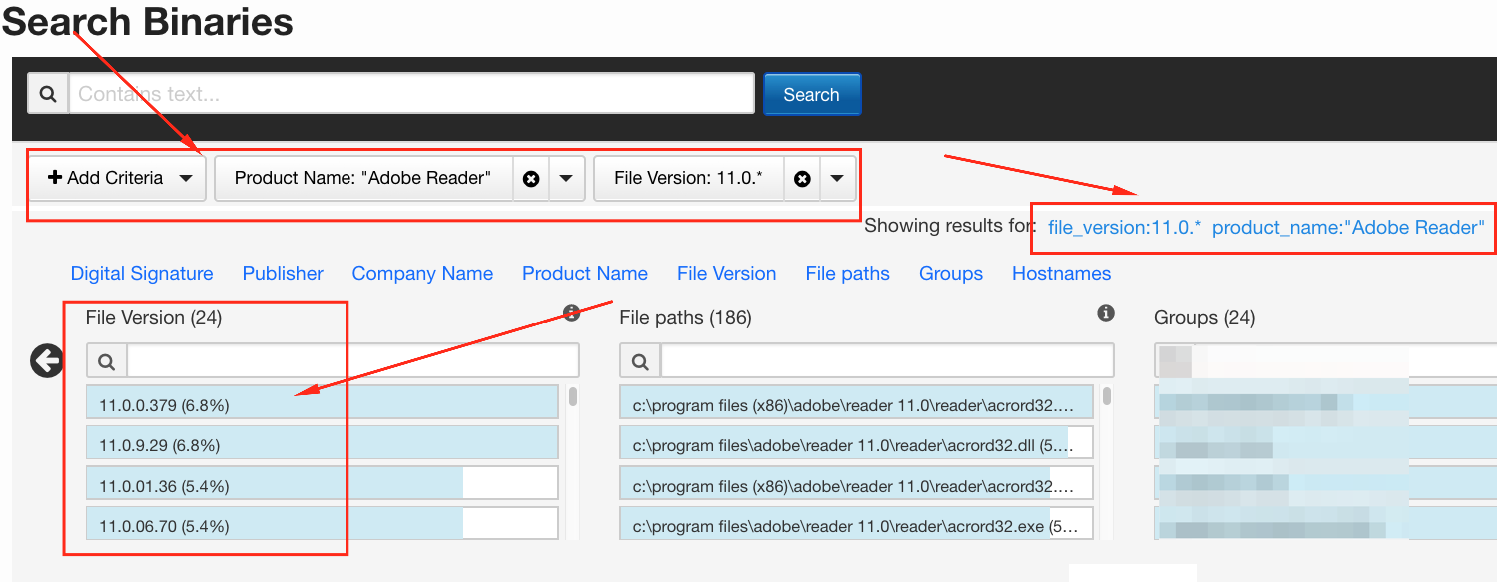The width and height of the screenshot is (1497, 582).
Task: Remove the File Version 11.0.* criteria
Action: pos(801,178)
